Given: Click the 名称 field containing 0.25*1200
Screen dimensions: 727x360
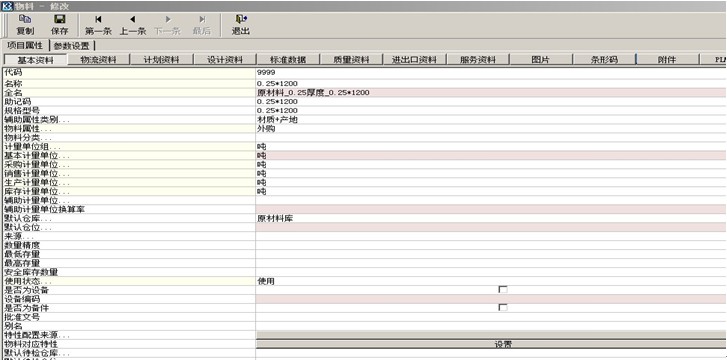Looking at the screenshot, I should click(x=491, y=84).
